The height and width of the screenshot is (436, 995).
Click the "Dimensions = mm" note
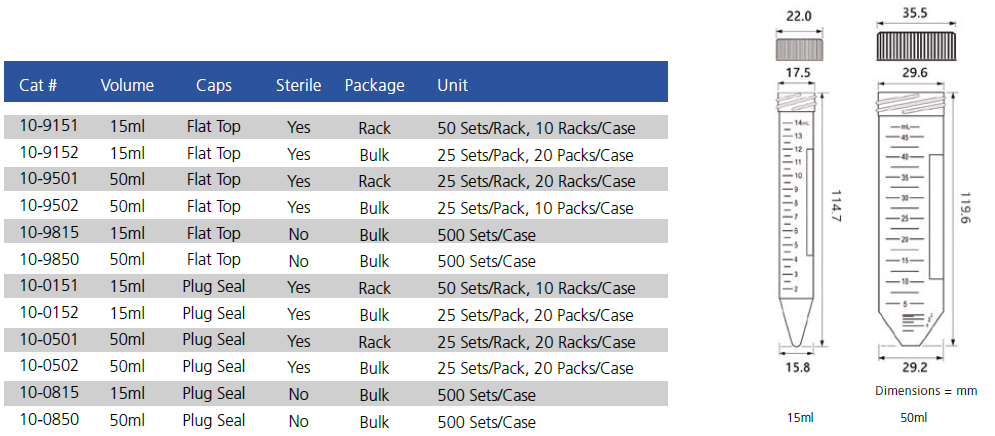point(925,390)
